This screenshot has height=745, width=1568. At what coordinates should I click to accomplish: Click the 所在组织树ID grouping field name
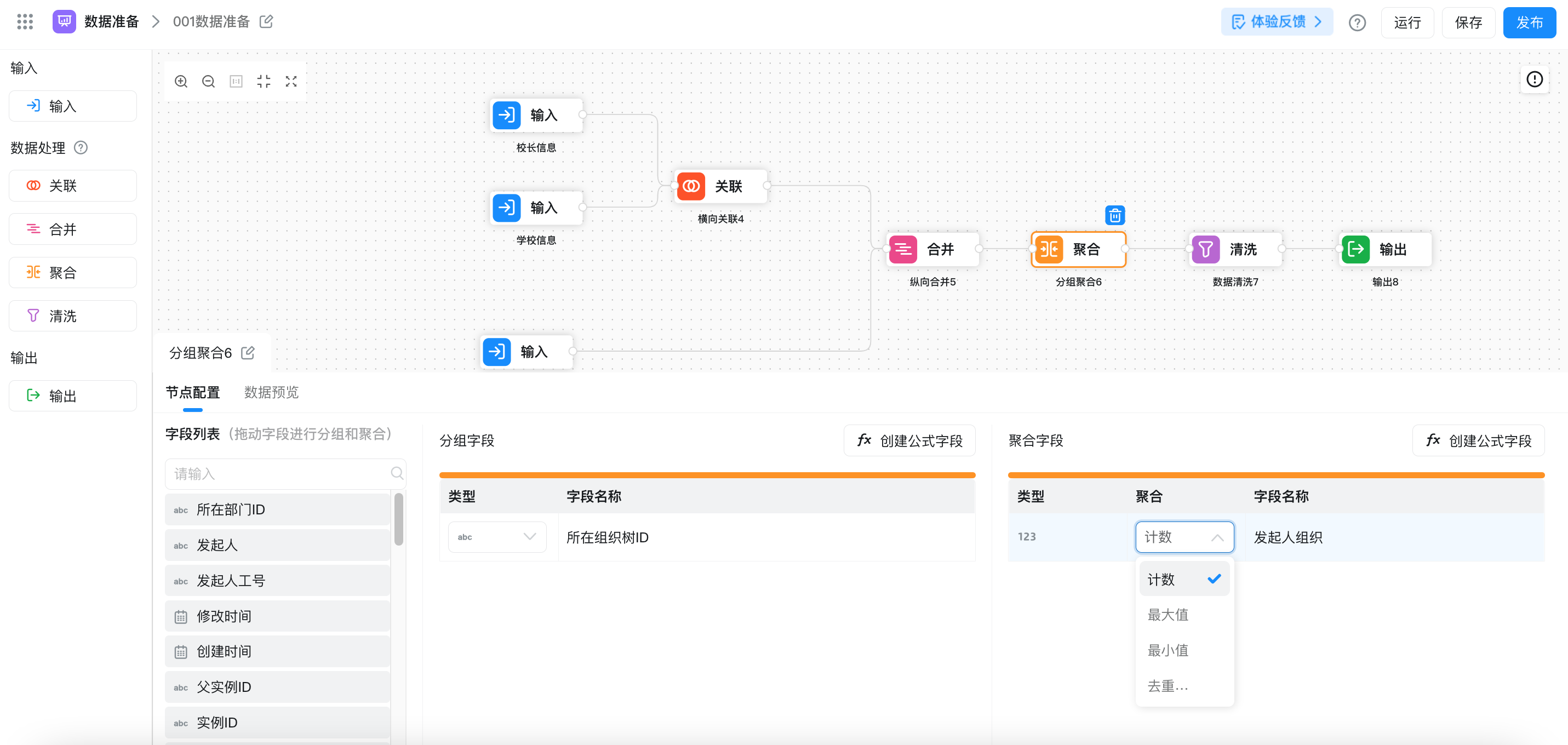click(608, 537)
